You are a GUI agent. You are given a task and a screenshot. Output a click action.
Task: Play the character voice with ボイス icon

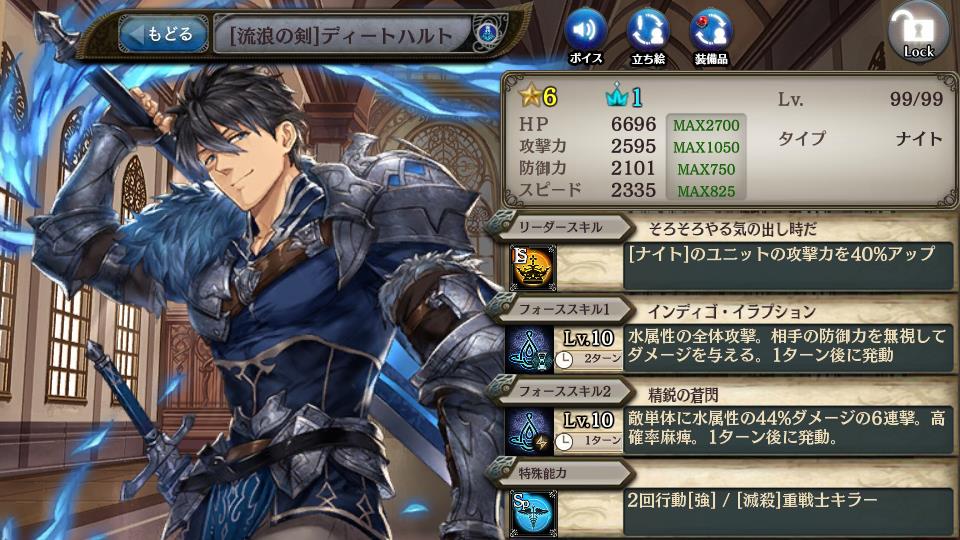(x=585, y=36)
